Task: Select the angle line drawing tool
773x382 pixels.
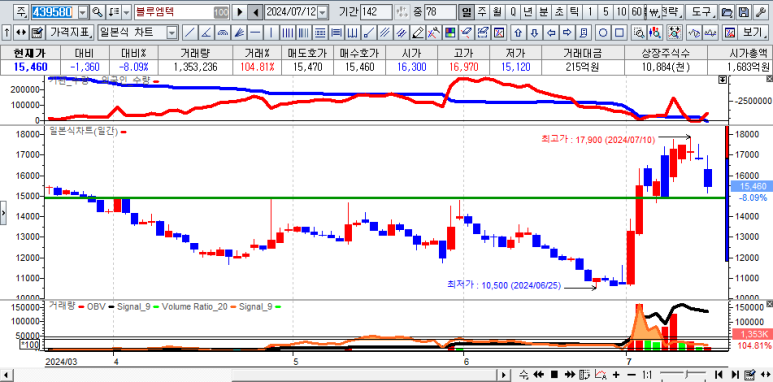Action: (x=207, y=33)
